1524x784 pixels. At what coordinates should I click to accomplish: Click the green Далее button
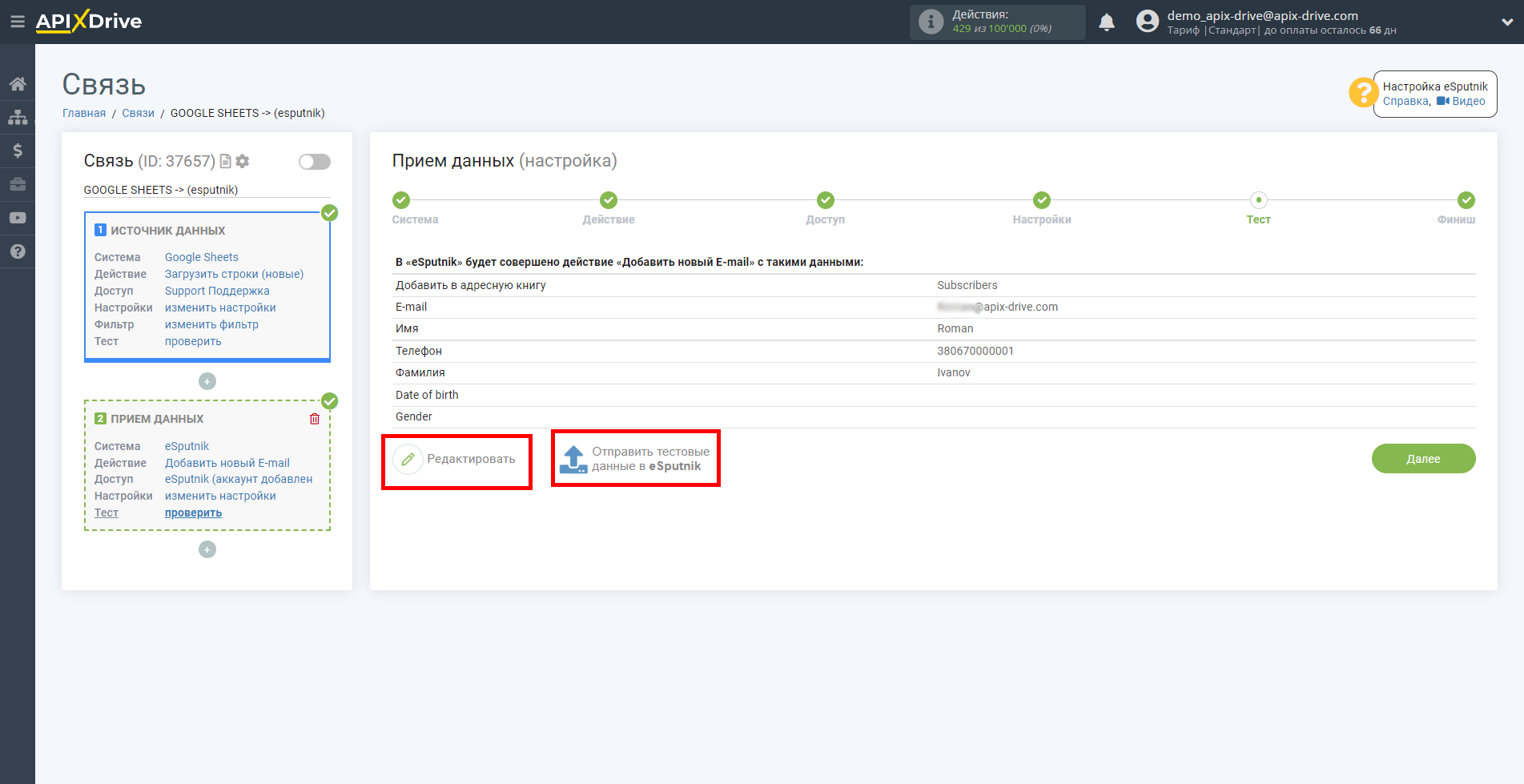1423,459
